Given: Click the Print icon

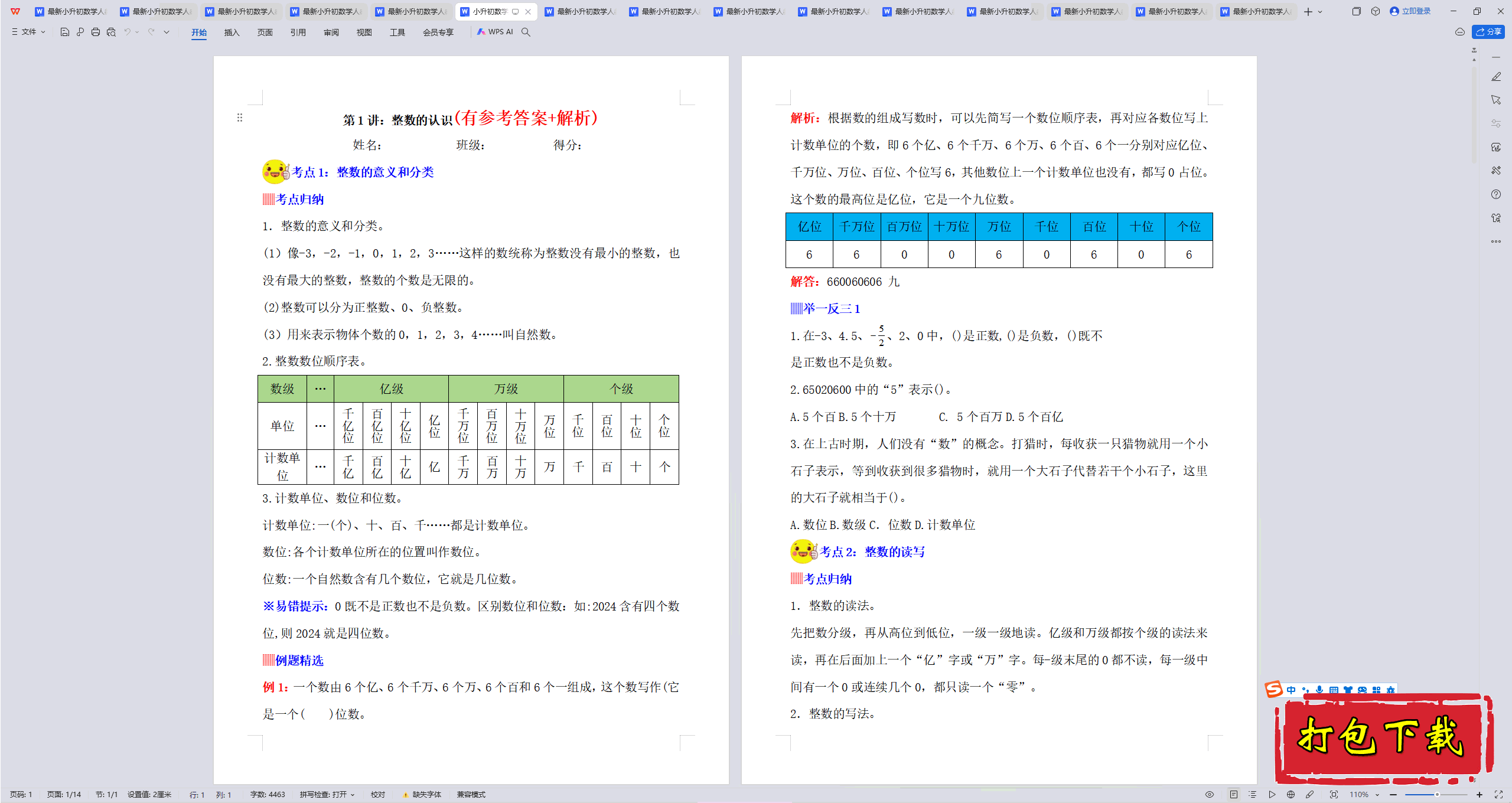Looking at the screenshot, I should click(x=96, y=32).
